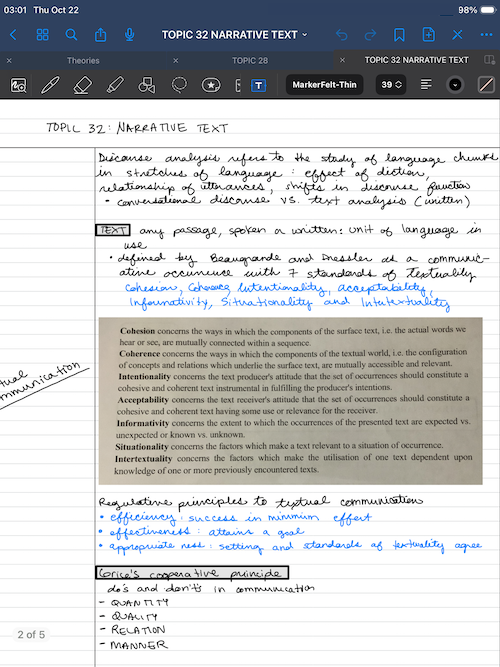
Task: Bookmark this page
Action: pyautogui.click(x=399, y=34)
